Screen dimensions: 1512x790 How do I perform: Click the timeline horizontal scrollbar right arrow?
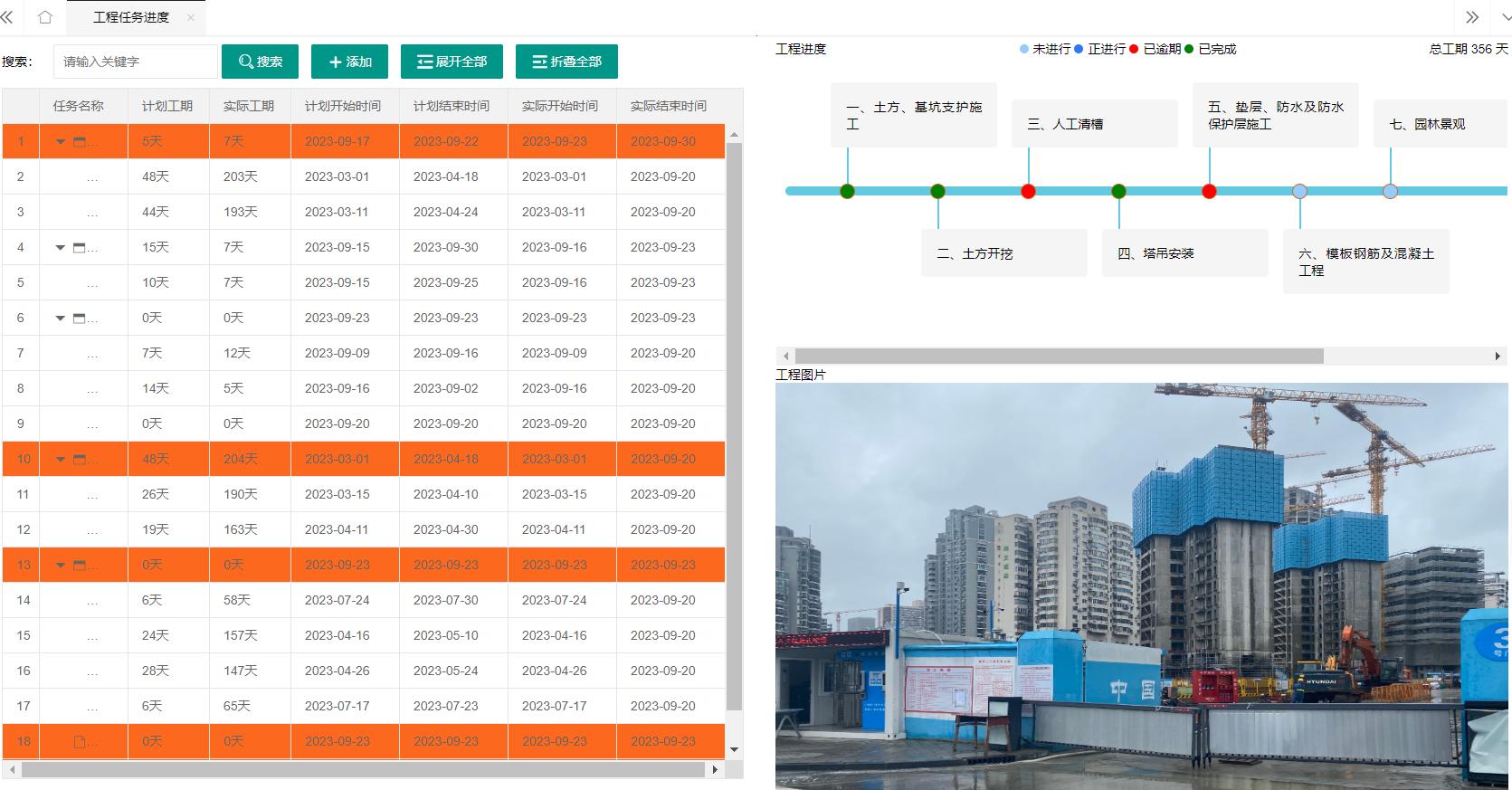(1498, 357)
